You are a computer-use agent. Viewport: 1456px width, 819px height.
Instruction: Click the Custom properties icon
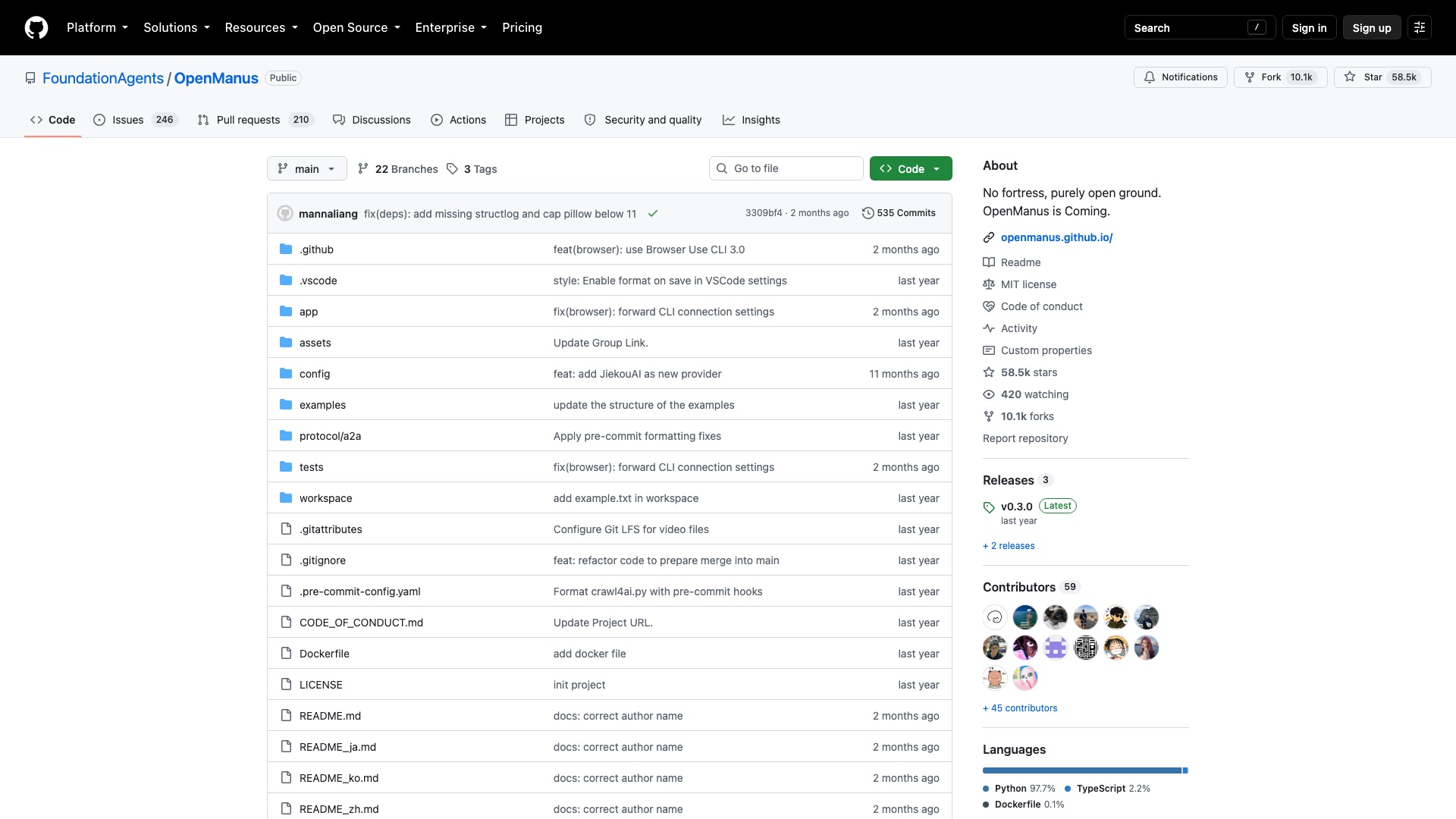click(989, 350)
